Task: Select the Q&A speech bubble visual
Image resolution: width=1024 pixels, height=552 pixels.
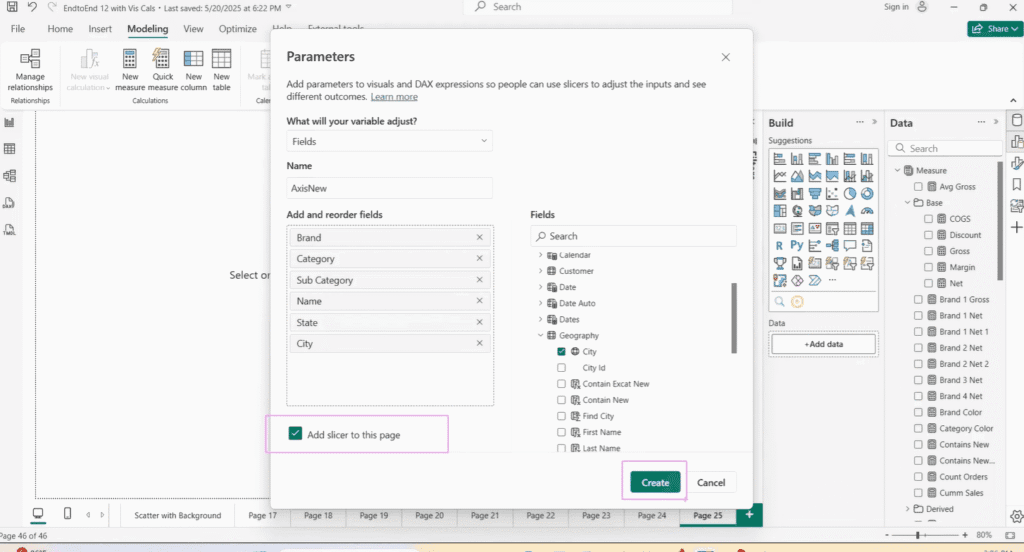Action: tap(850, 246)
